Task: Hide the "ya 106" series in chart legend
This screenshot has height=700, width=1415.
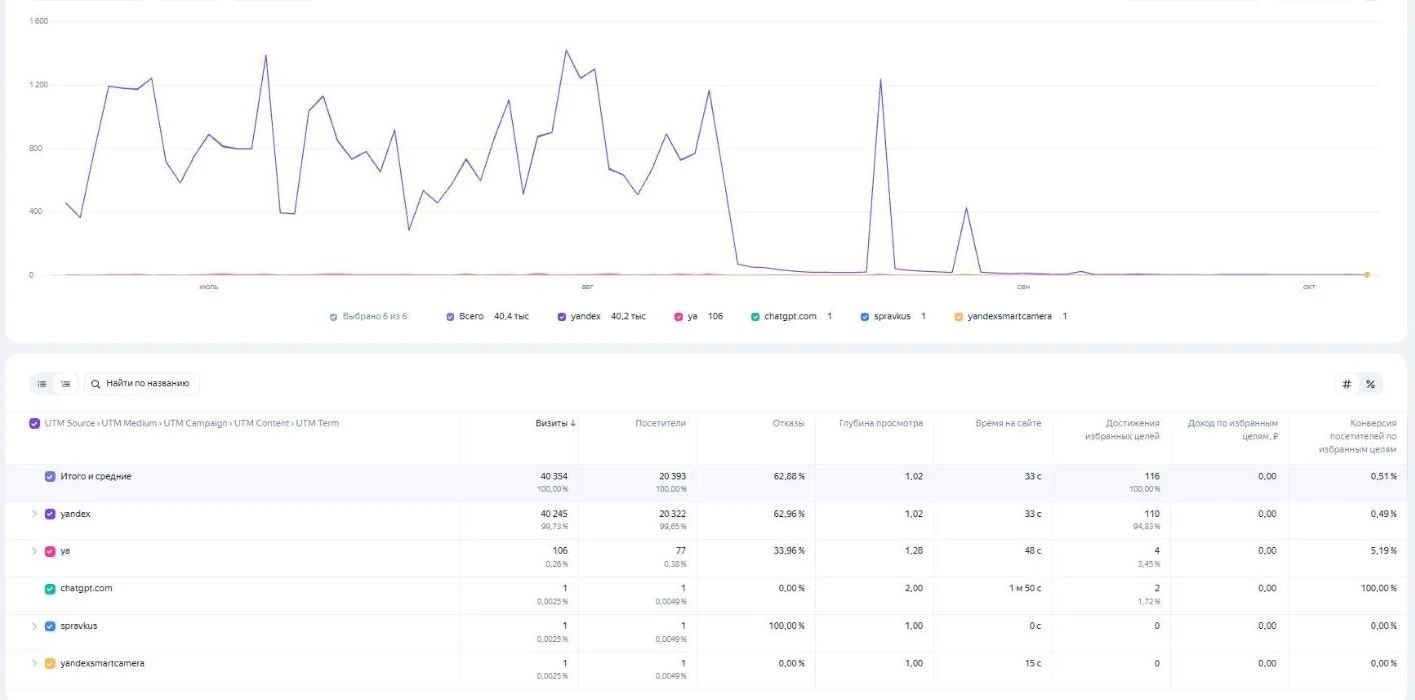Action: [679, 316]
